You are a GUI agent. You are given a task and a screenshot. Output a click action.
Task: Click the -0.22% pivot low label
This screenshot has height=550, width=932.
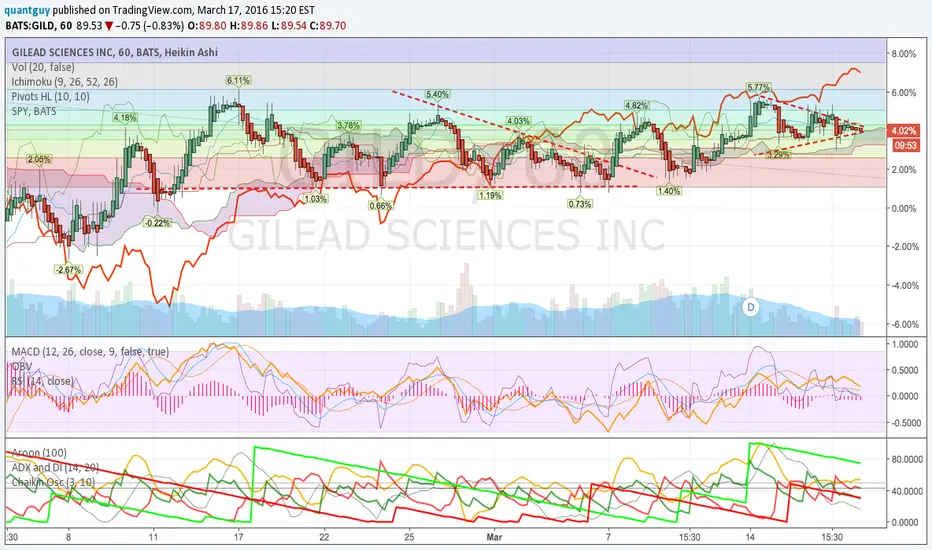coord(157,223)
